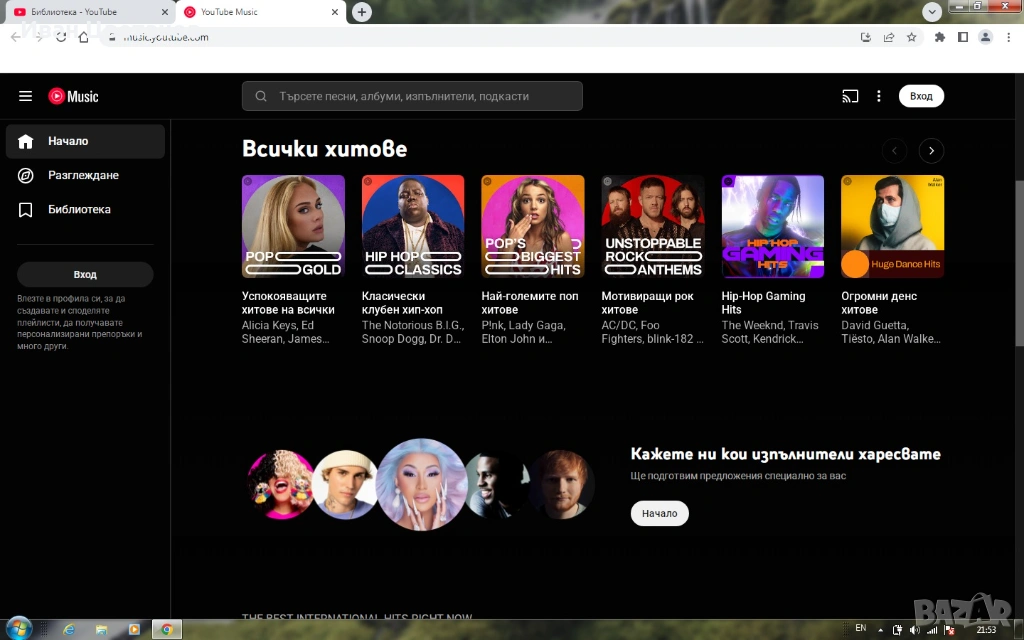Click the browser reload button
The image size is (1024, 640).
click(x=61, y=37)
